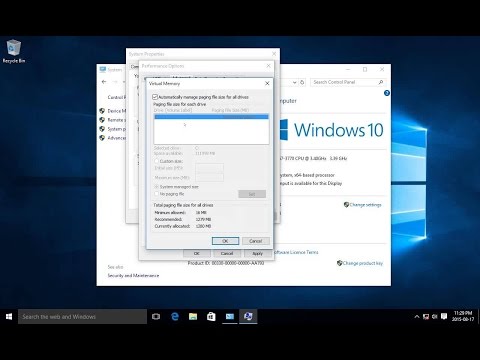Close the Virtual Memory dialog
480x360 pixels.
[267, 83]
